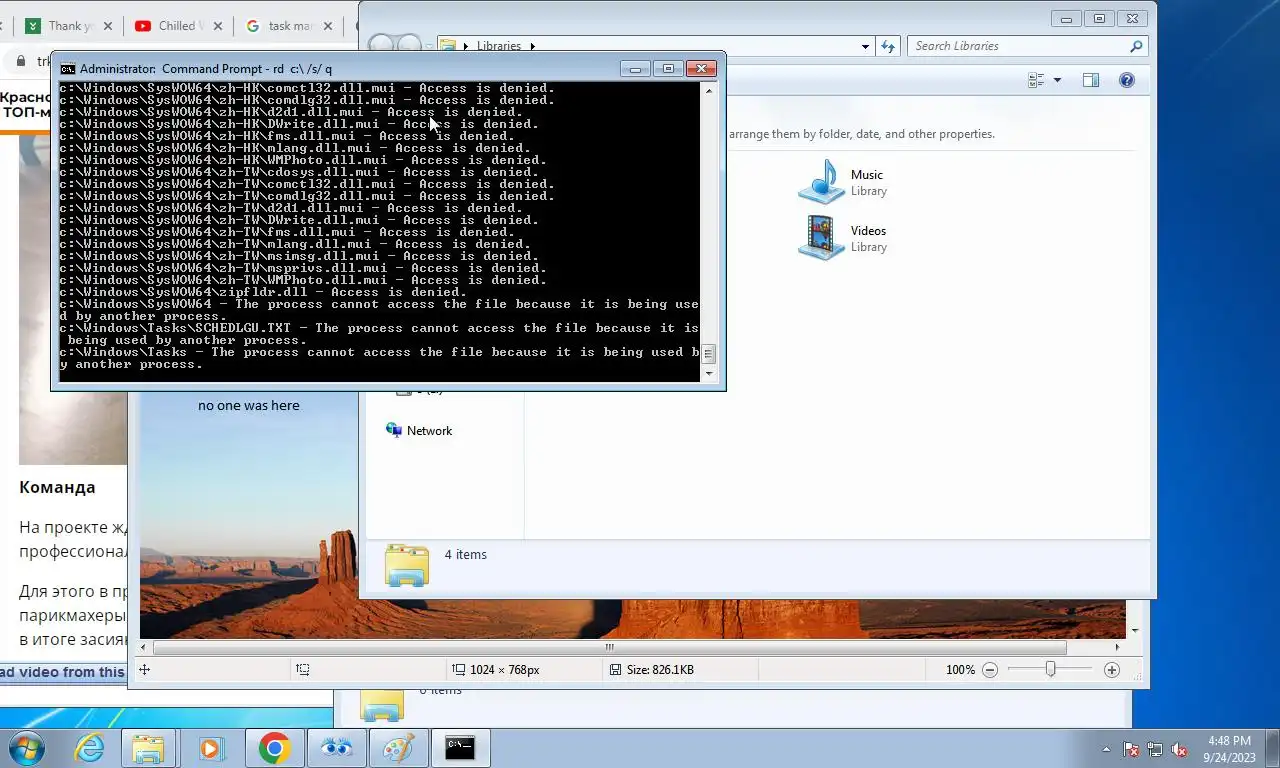Screen dimensions: 1280x768
Task: Click the 'Size: 826.1KB' status text
Action: tap(660, 670)
